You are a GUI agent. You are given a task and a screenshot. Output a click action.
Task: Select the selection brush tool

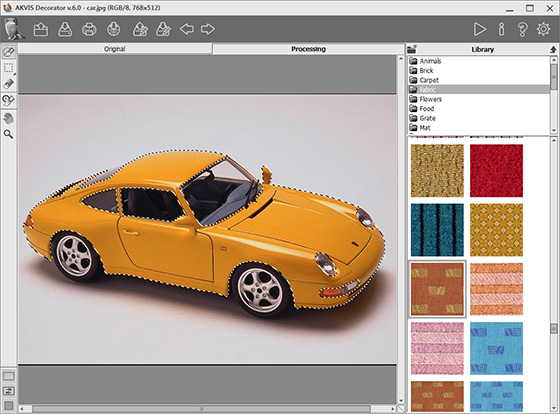(9, 52)
